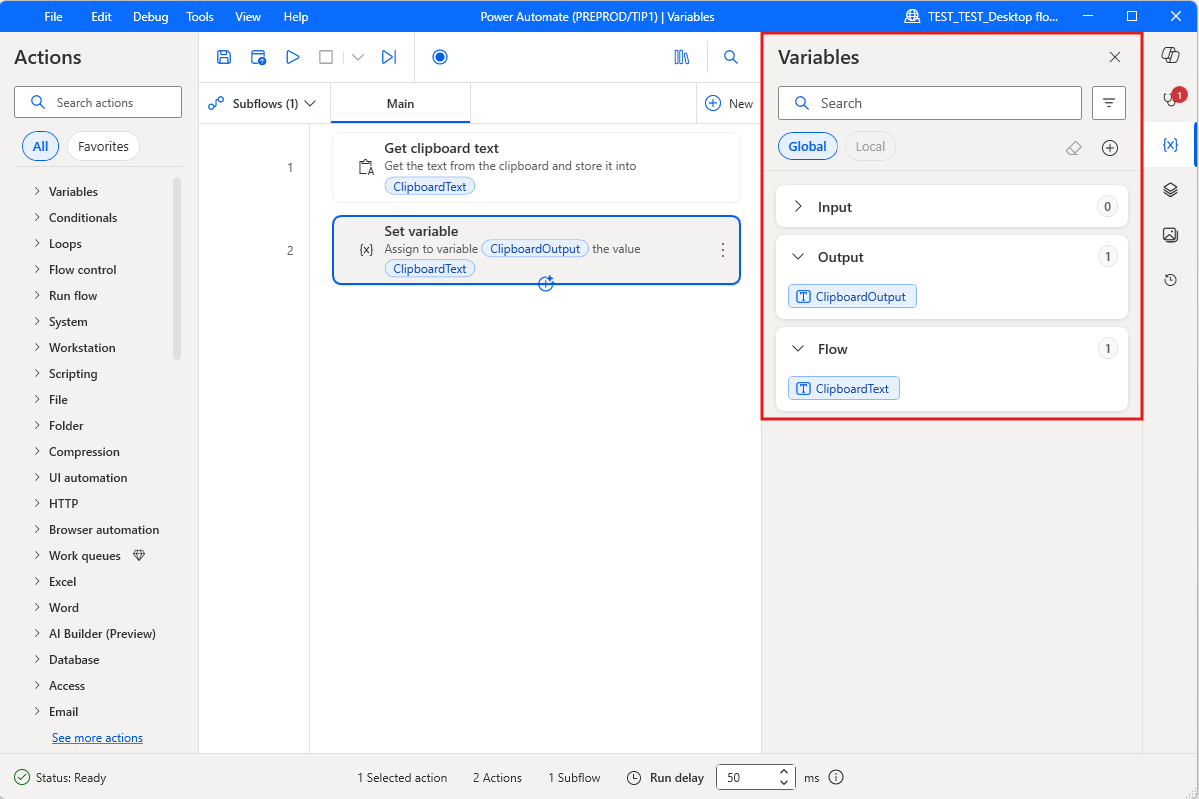Show All actions filter
The image size is (1199, 799).
[41, 146]
